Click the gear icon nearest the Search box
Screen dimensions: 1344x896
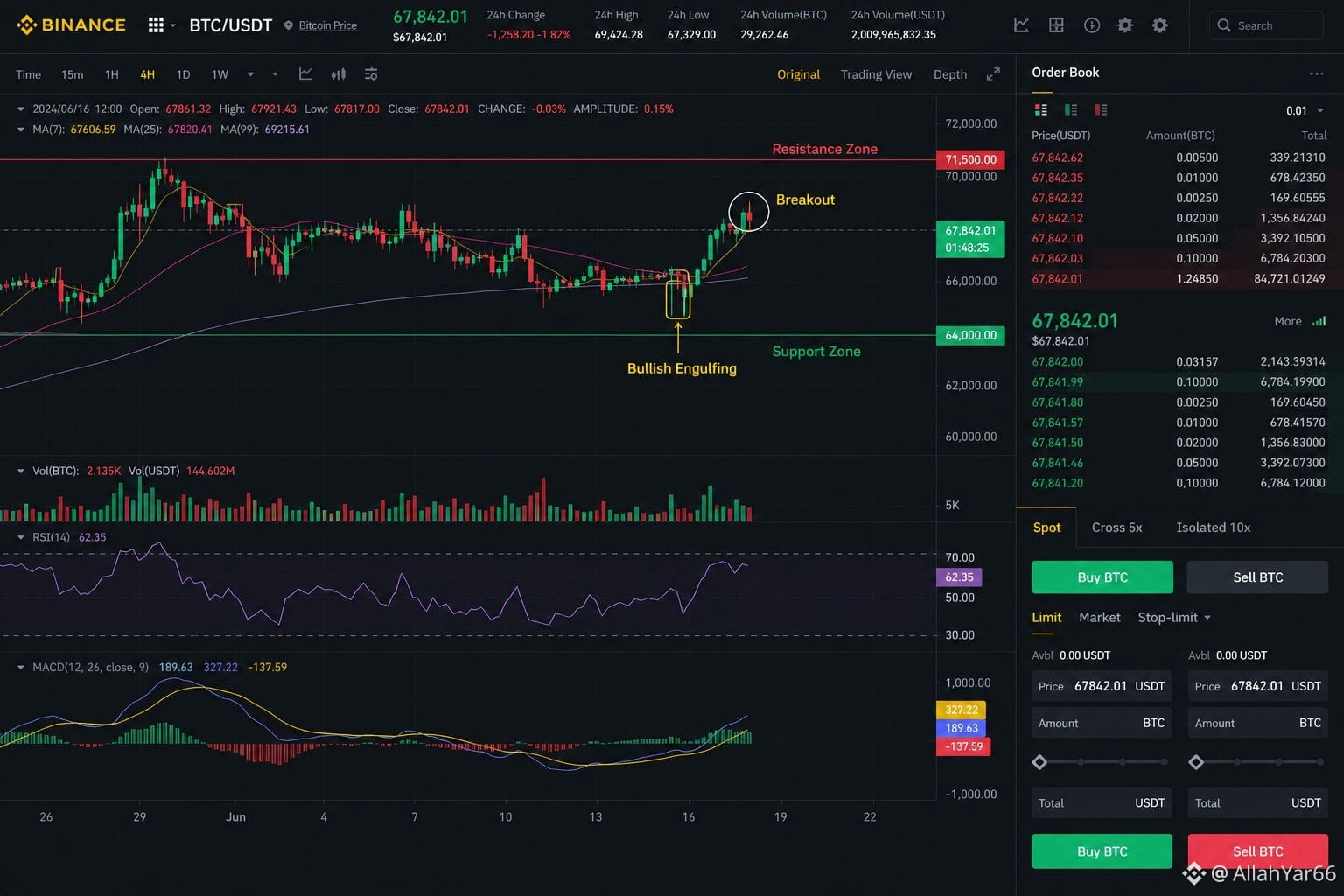pyautogui.click(x=1160, y=25)
